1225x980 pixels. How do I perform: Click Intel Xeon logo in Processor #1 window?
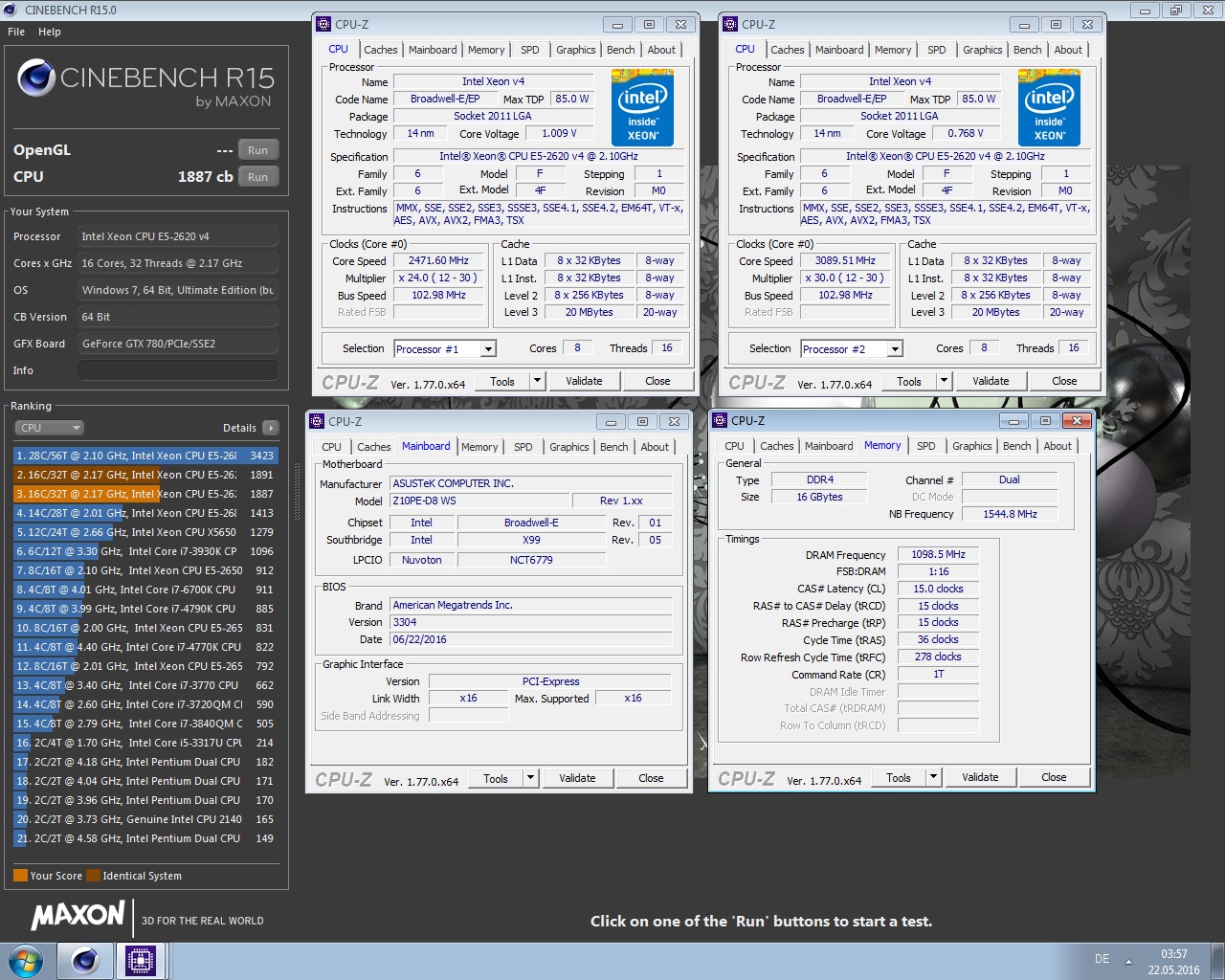(642, 107)
